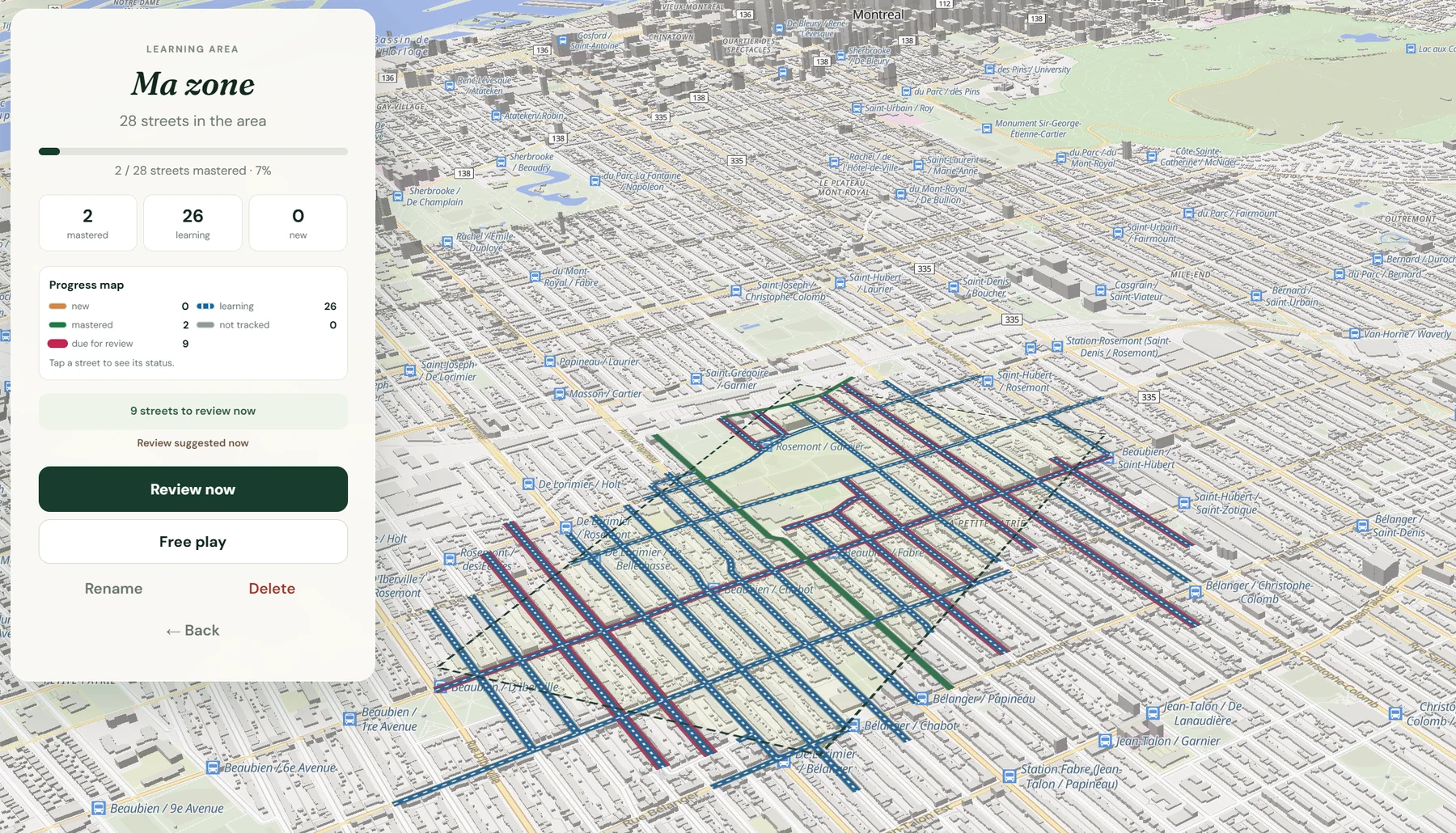
Task: Select the Review suggested now text
Action: [193, 443]
